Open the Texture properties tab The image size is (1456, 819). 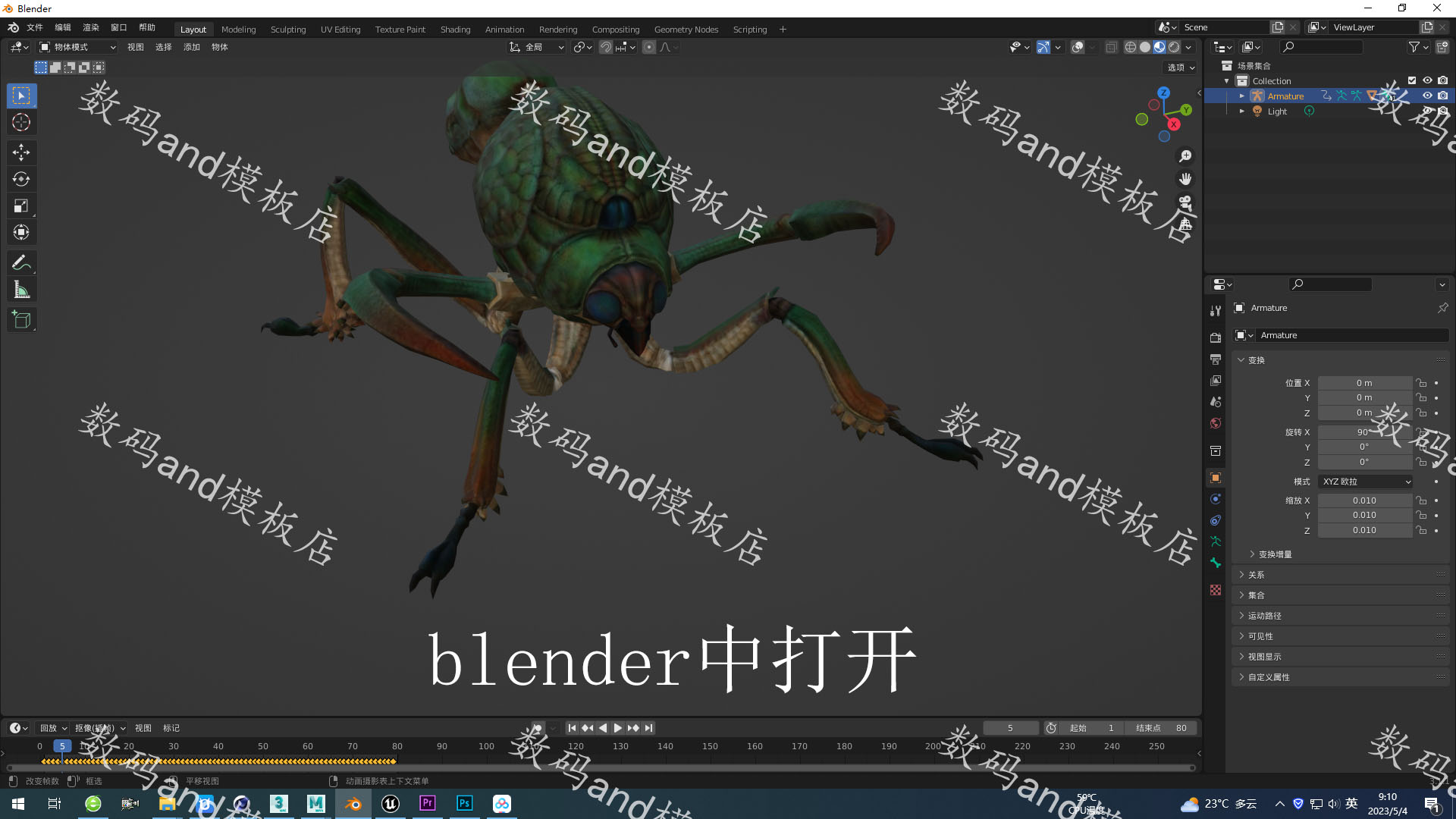pyautogui.click(x=1216, y=590)
